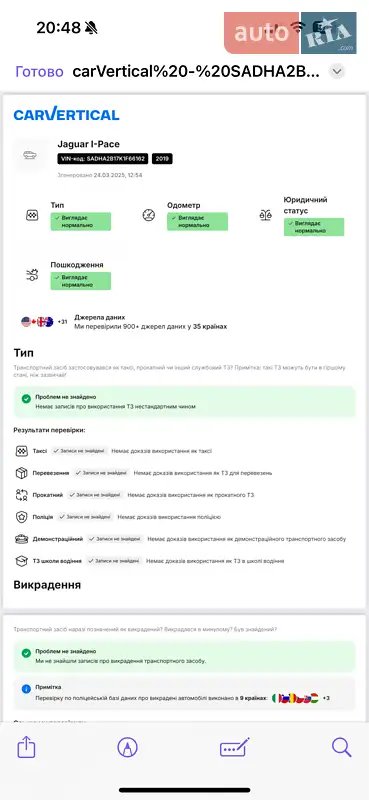This screenshot has width=369, height=800.
Task: Tap the Готово button
Action: click(x=40, y=72)
